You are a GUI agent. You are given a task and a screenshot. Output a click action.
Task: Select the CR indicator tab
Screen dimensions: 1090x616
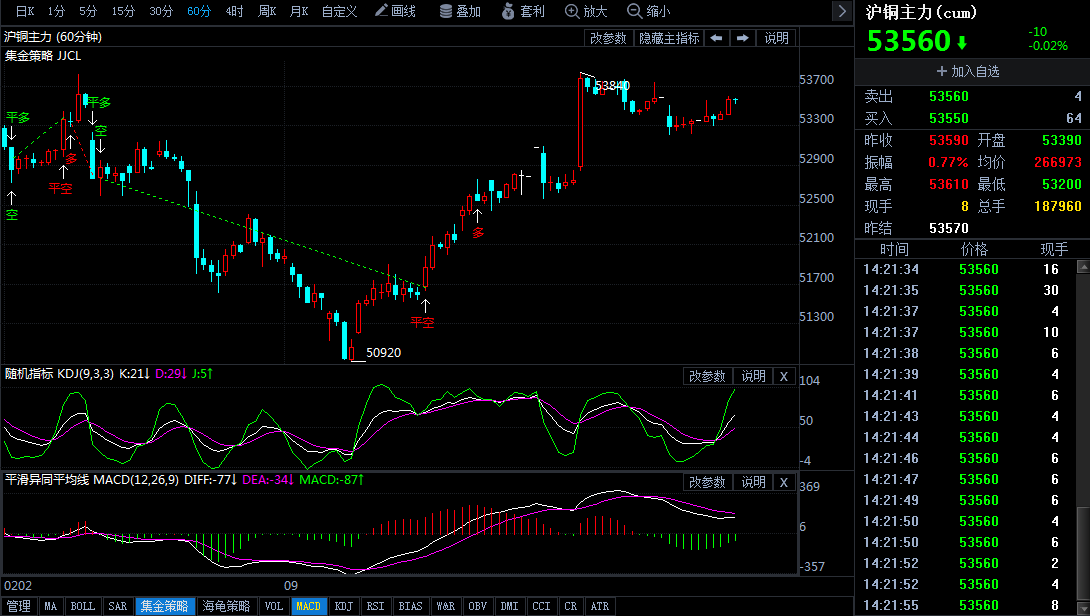pyautogui.click(x=571, y=606)
